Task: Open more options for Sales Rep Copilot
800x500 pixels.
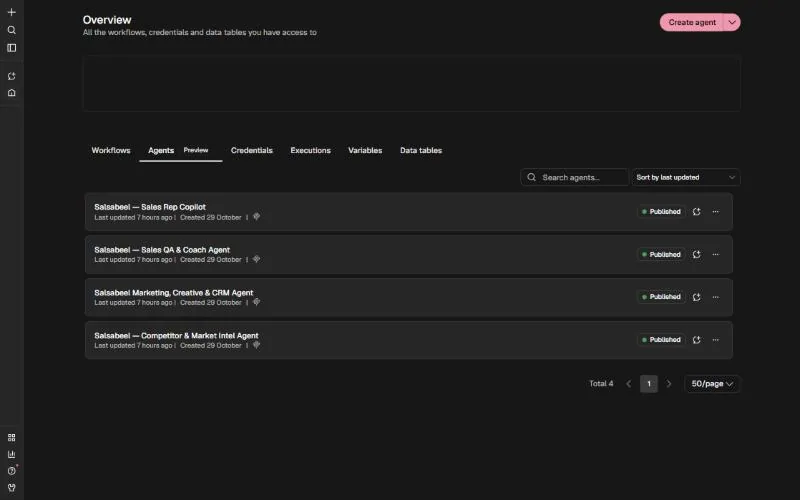Action: point(716,212)
